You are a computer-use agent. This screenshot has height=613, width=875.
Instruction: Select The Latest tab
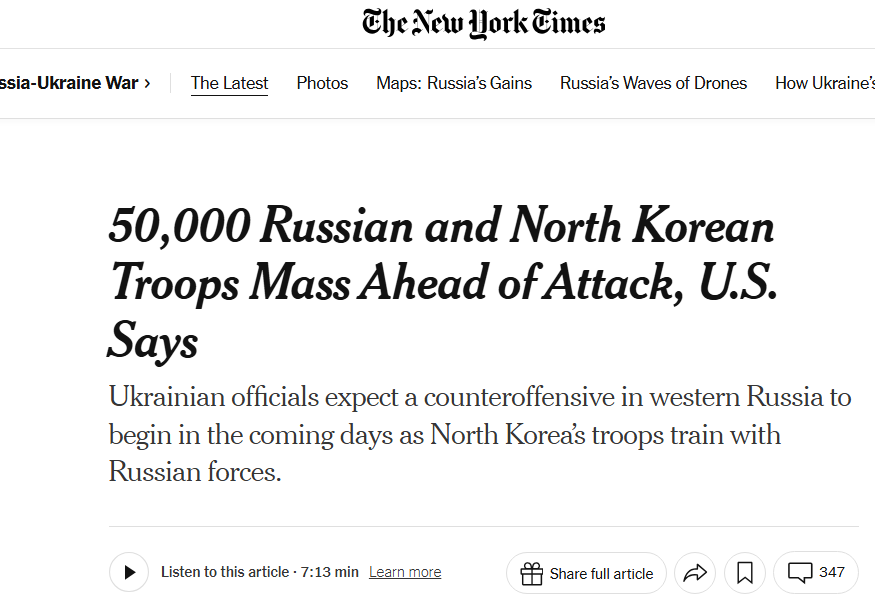tap(229, 83)
